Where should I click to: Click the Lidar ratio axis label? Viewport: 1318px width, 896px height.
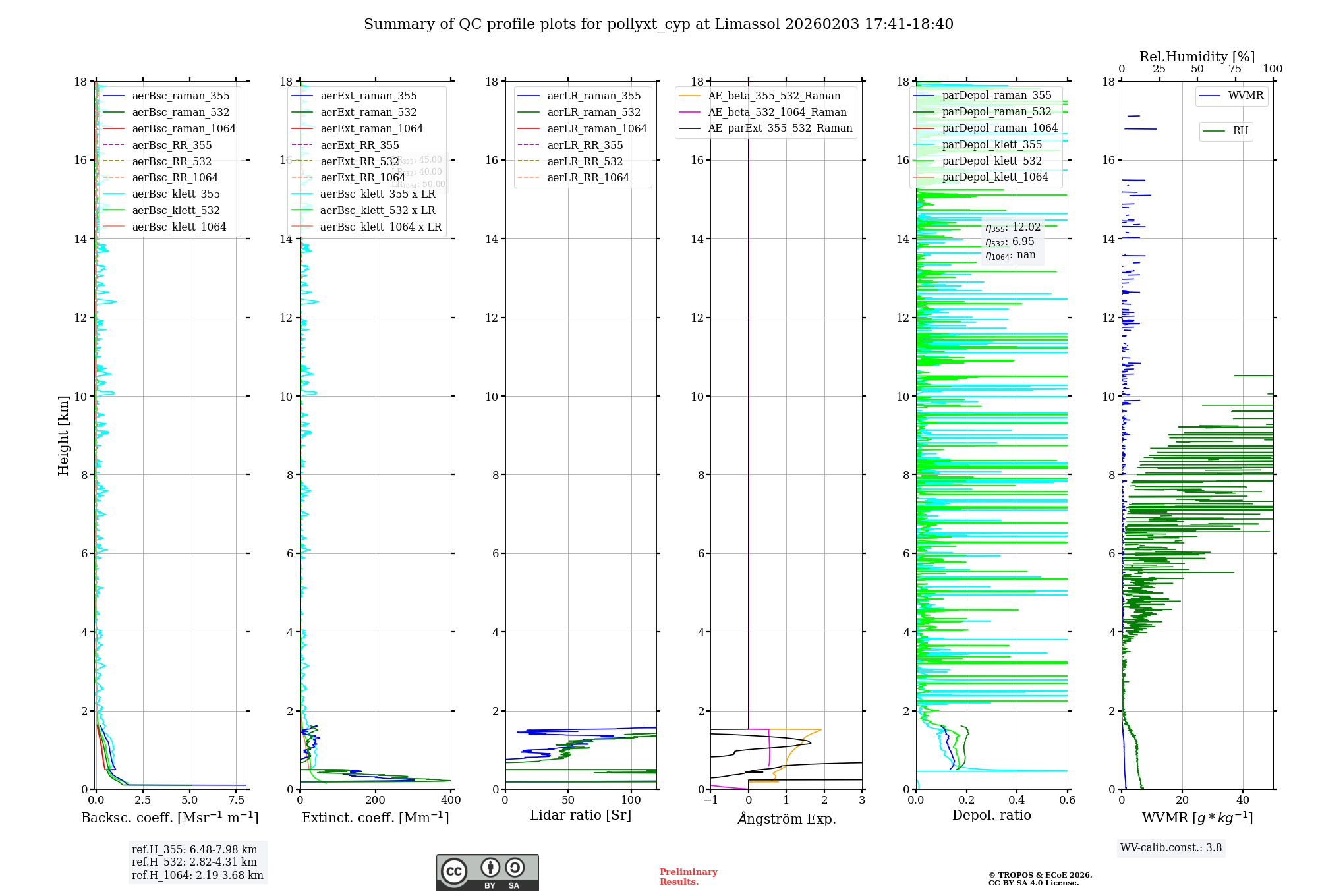pos(580,816)
